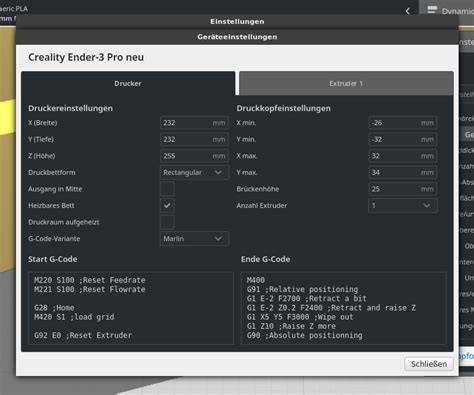
Task: Click the 'G91 ;Relative positioning' line
Action: [302, 289]
